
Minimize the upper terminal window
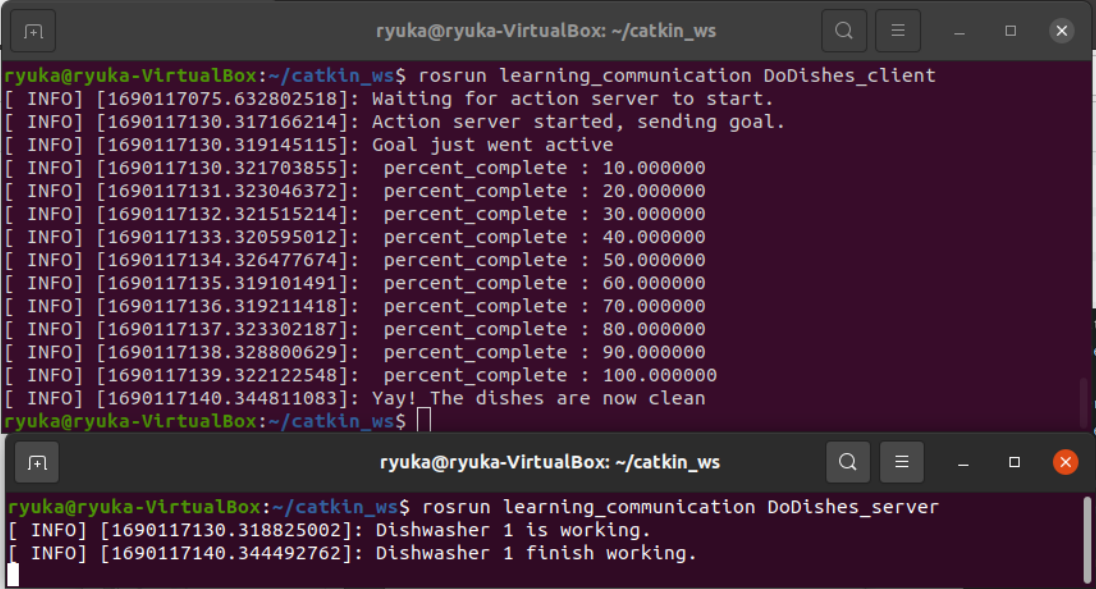[x=959, y=31]
